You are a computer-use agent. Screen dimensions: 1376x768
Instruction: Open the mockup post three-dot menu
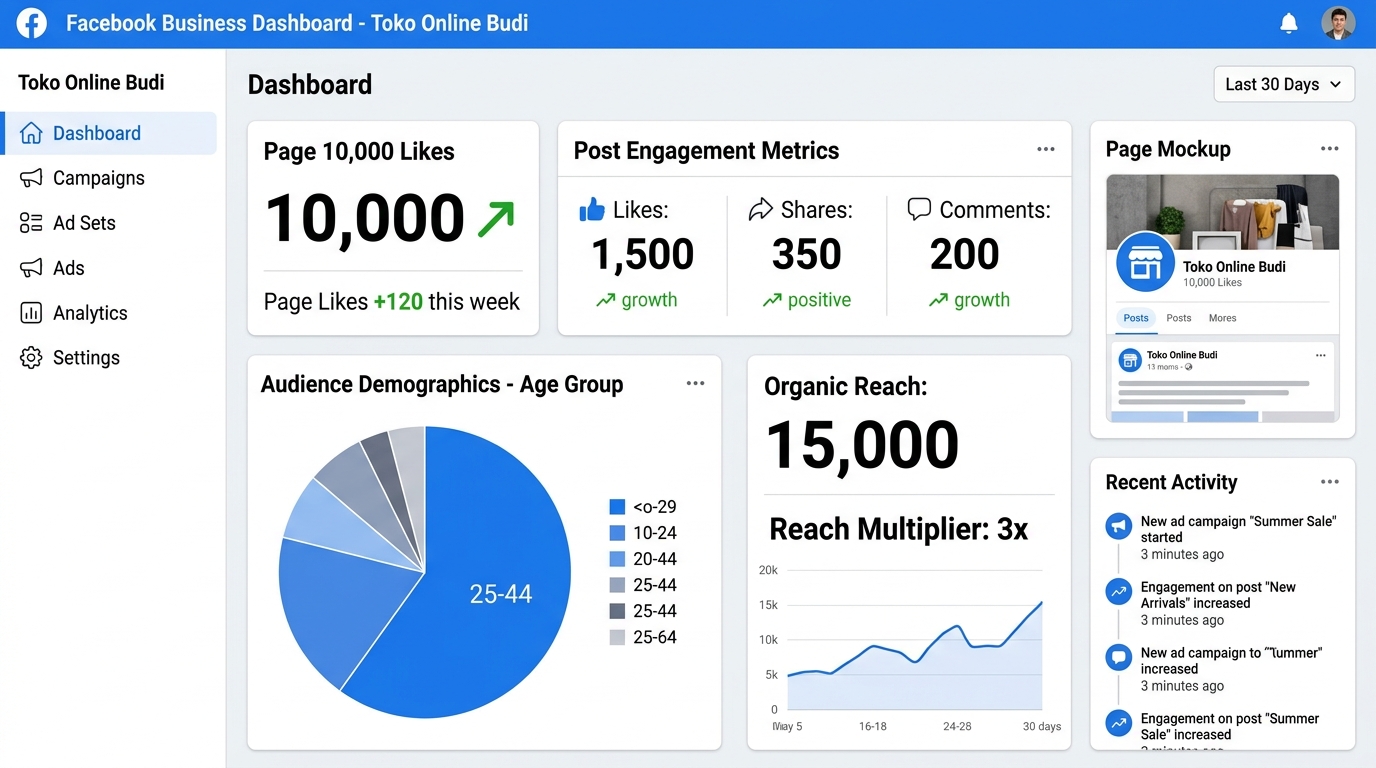[x=1321, y=355]
